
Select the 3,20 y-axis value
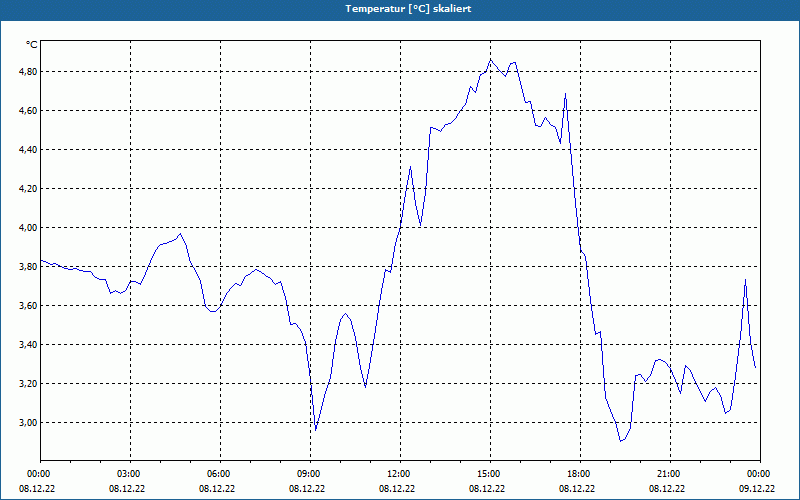(x=28, y=384)
